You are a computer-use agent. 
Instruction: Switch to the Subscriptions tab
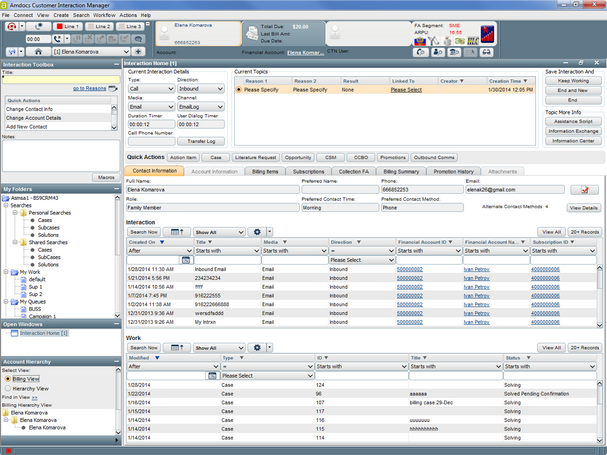[x=309, y=172]
